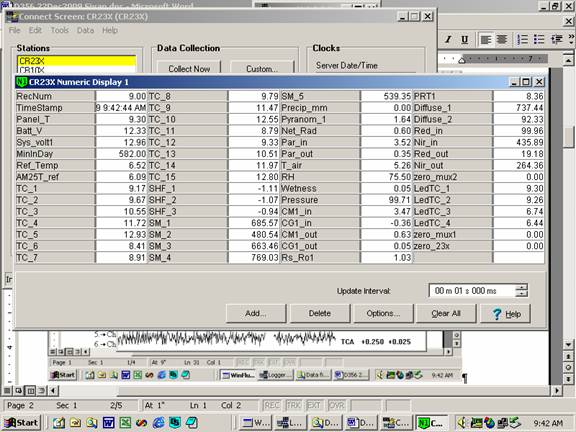
Task: Open the Start menu
Action: click(21, 423)
